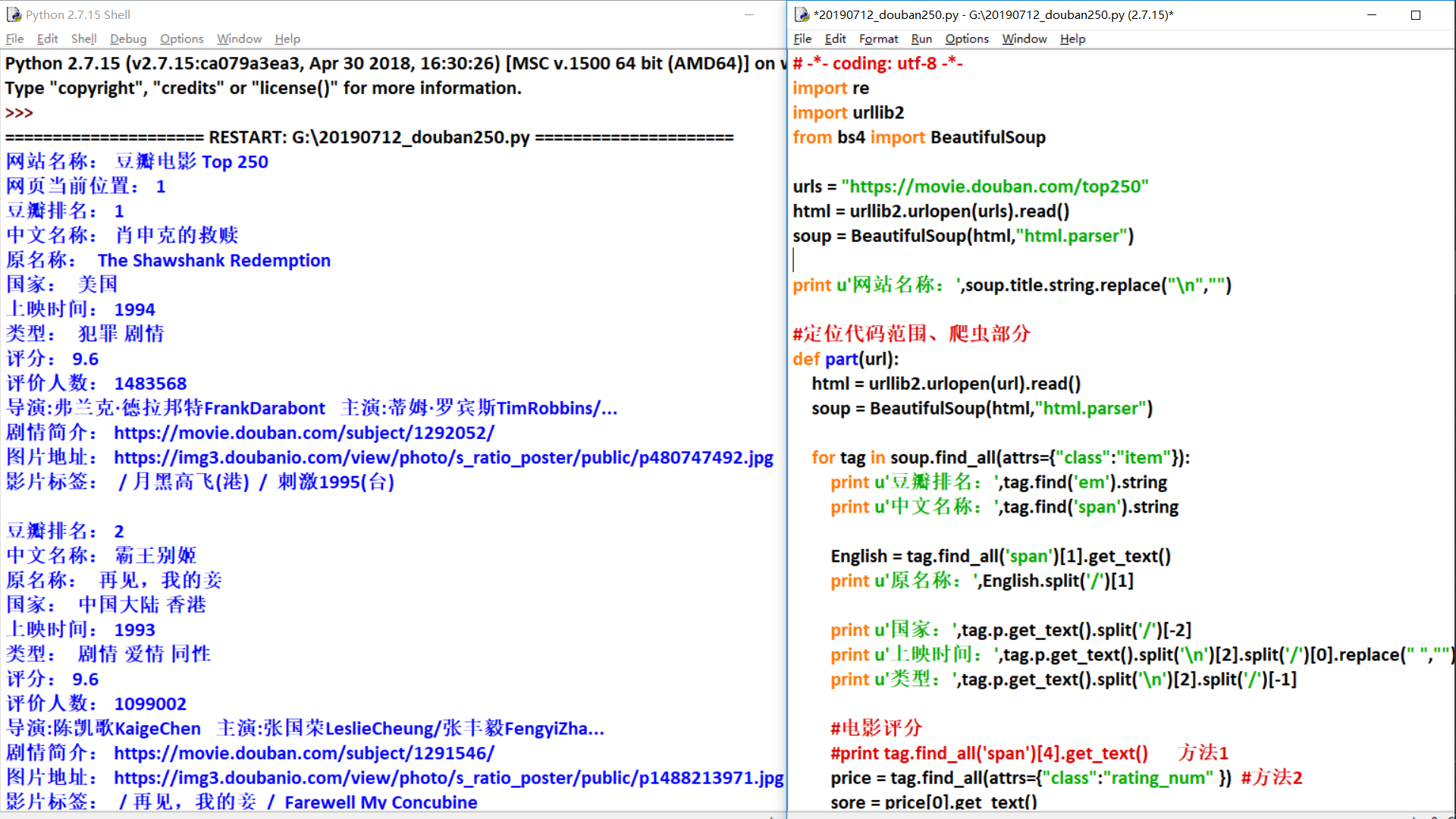Minimize the Python Shell window
1456x819 pixels.
[748, 14]
